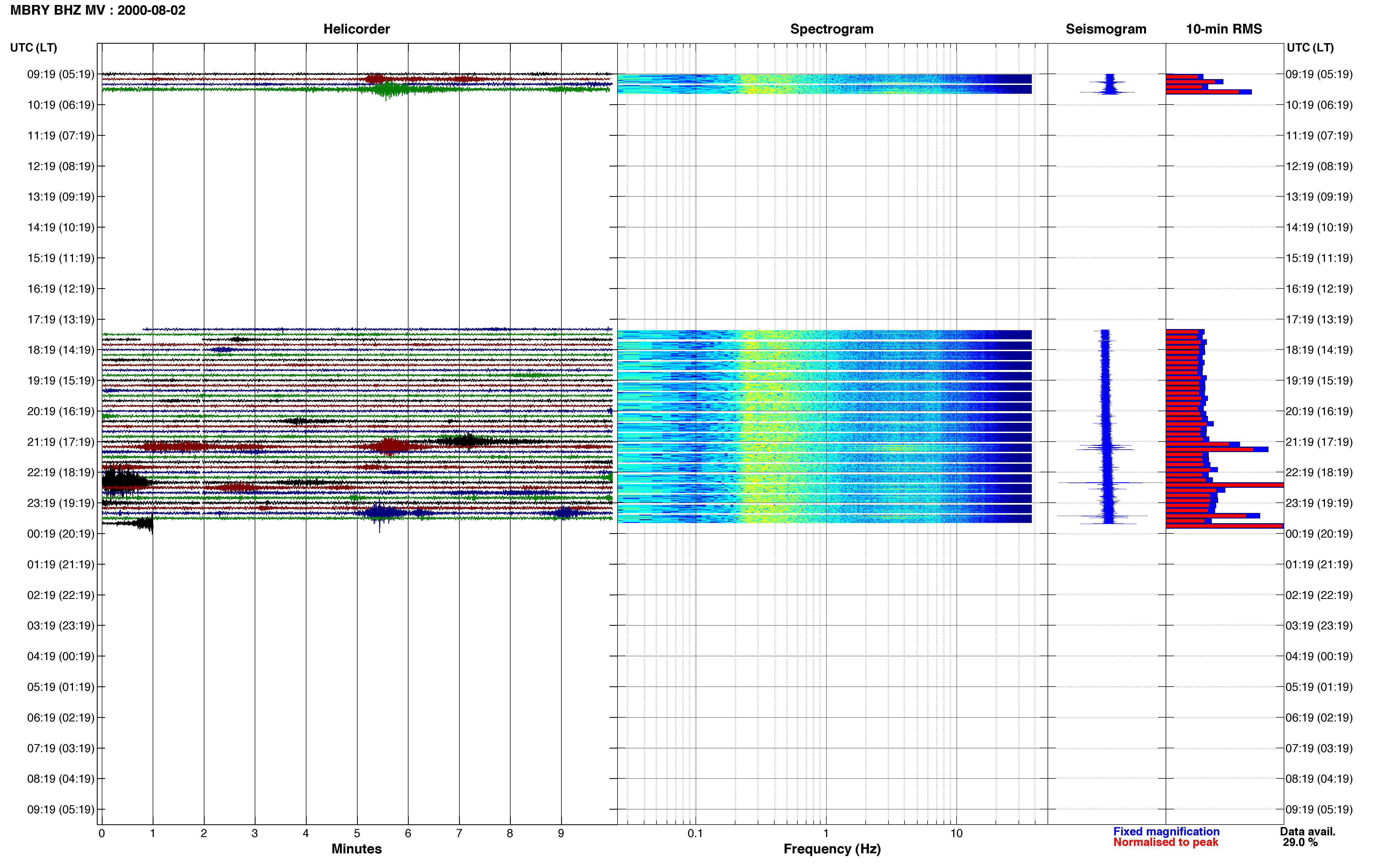Click the left '06:19 (02:19)' time label
The height and width of the screenshot is (868, 1388).
point(61,717)
